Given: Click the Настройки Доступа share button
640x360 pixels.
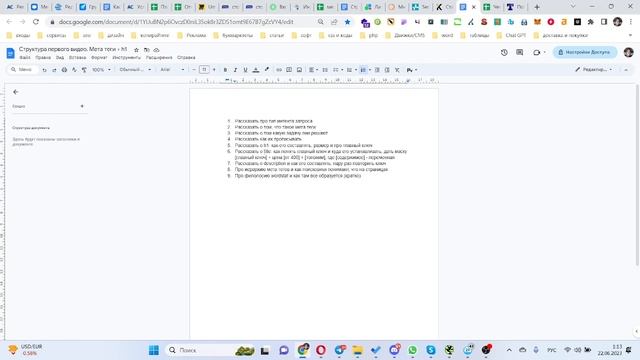Looking at the screenshot, I should [x=584, y=52].
